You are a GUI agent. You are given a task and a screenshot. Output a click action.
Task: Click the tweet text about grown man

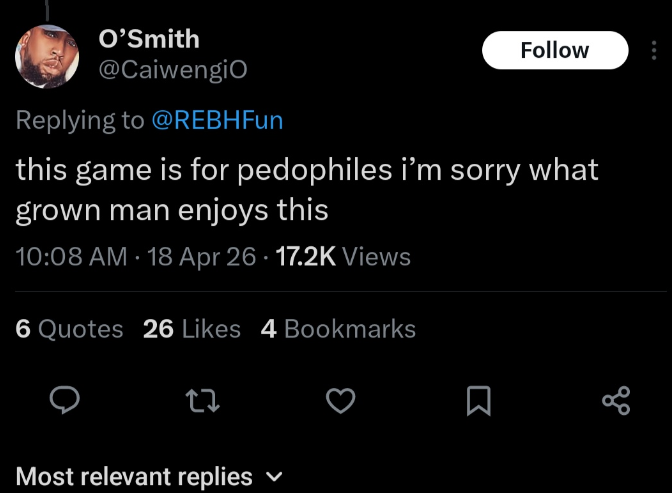click(172, 212)
